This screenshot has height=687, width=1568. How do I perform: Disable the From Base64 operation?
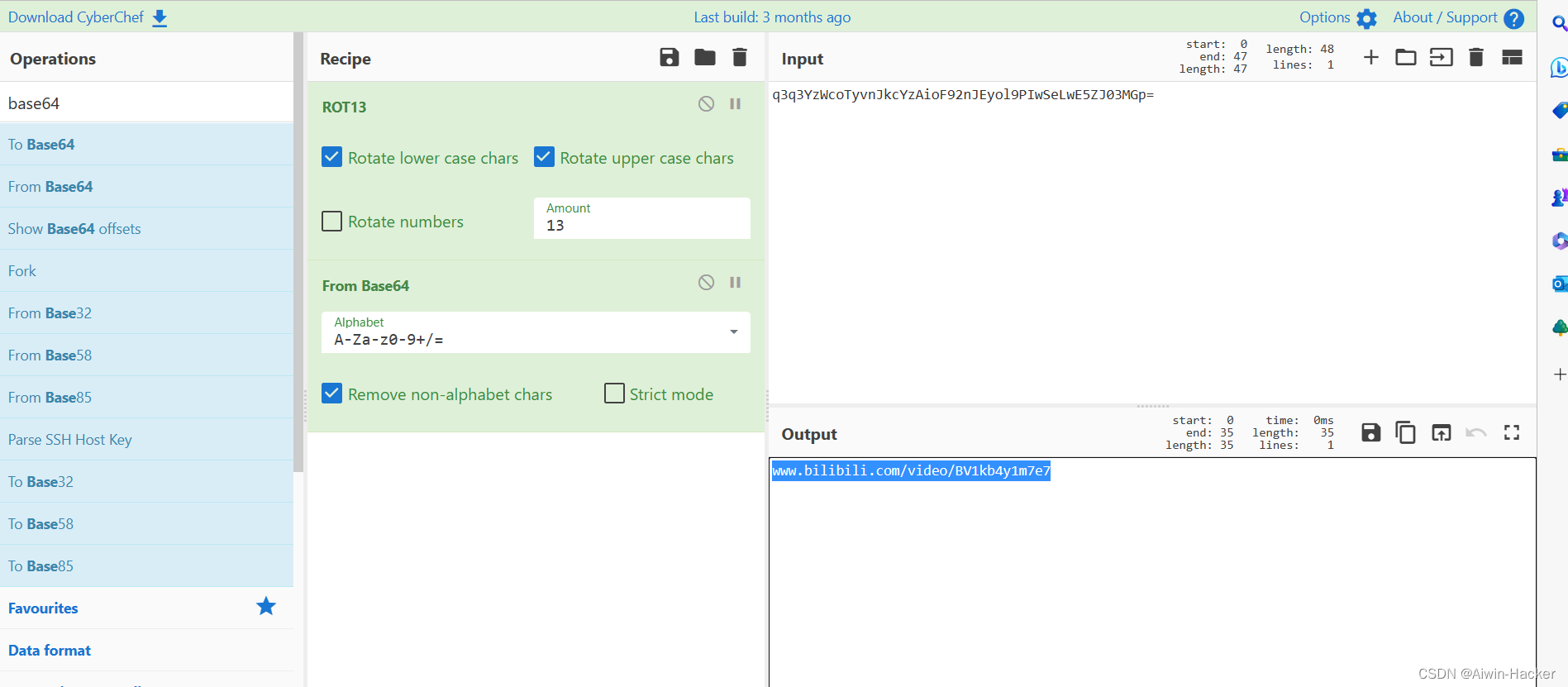tap(706, 282)
